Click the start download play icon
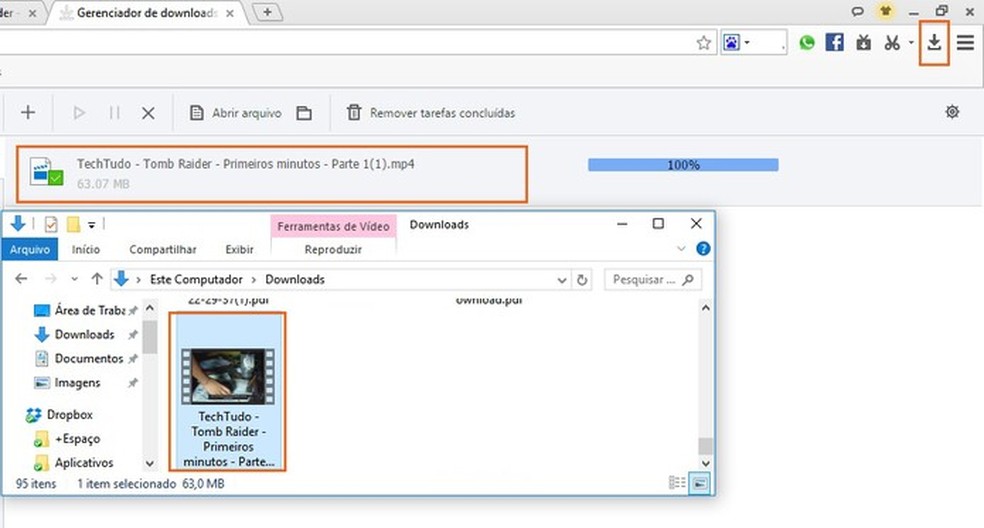Image resolution: width=984 pixels, height=528 pixels. coord(79,113)
